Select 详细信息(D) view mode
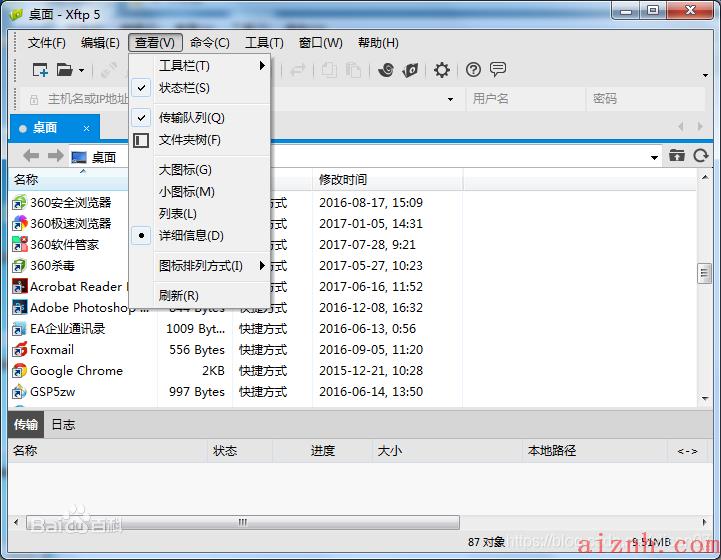721x560 pixels. click(200, 235)
